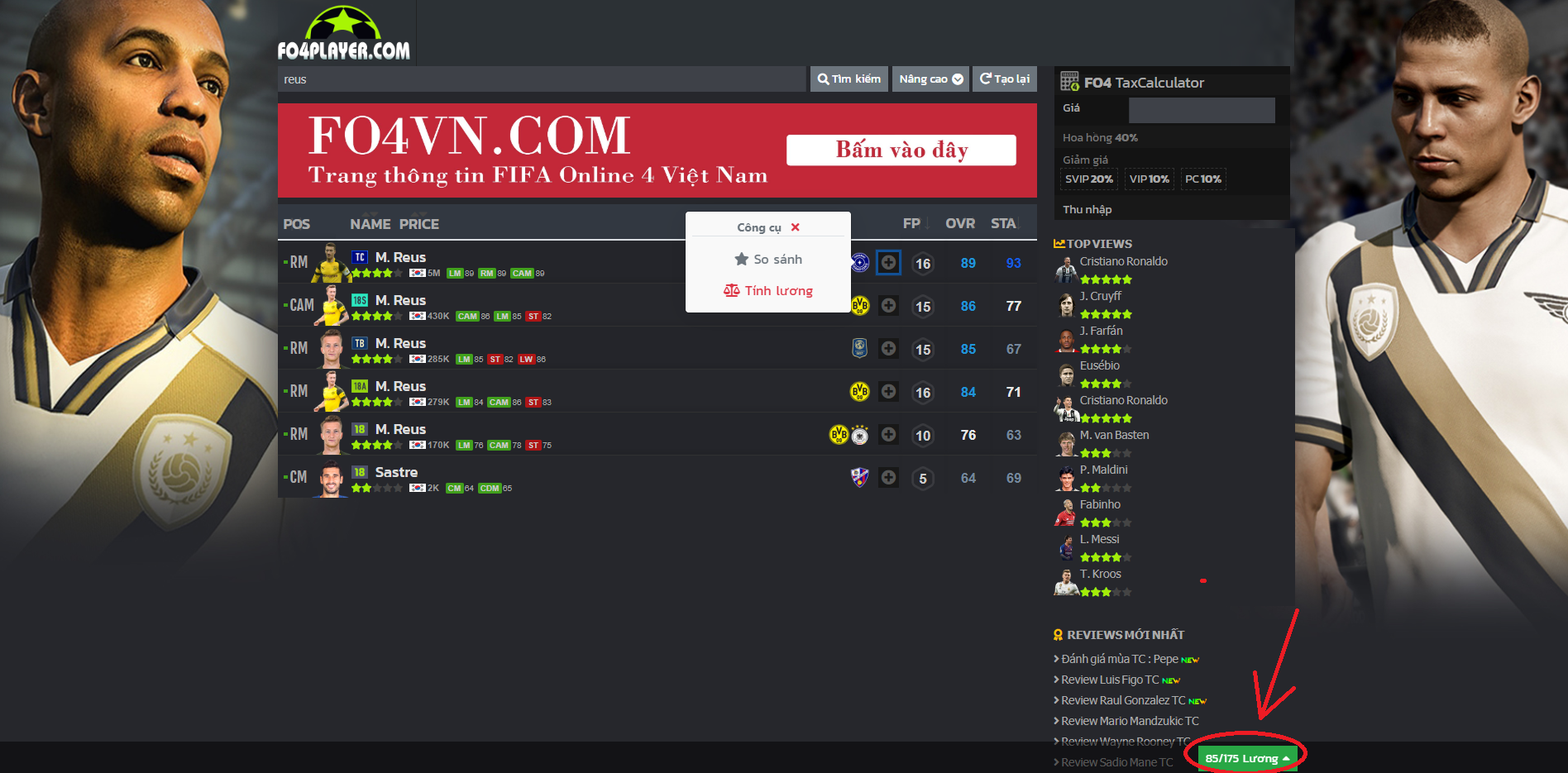Click Dortmund club badge on 18S Reus row

click(x=860, y=306)
